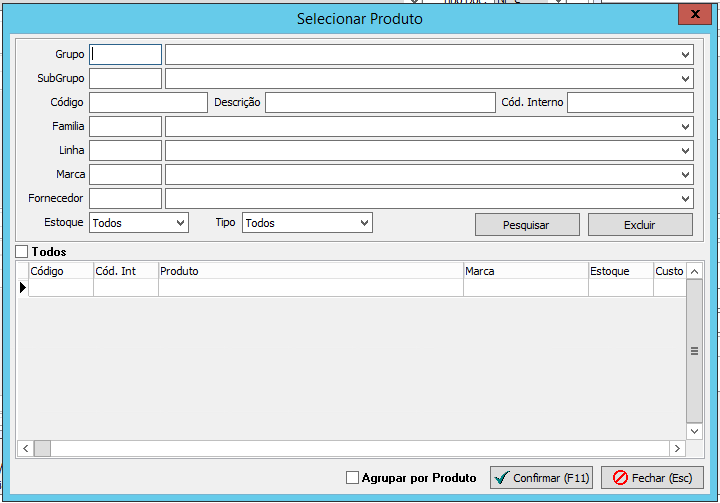This screenshot has width=720, height=503.
Task: Click the Excluir button
Action: 640,225
